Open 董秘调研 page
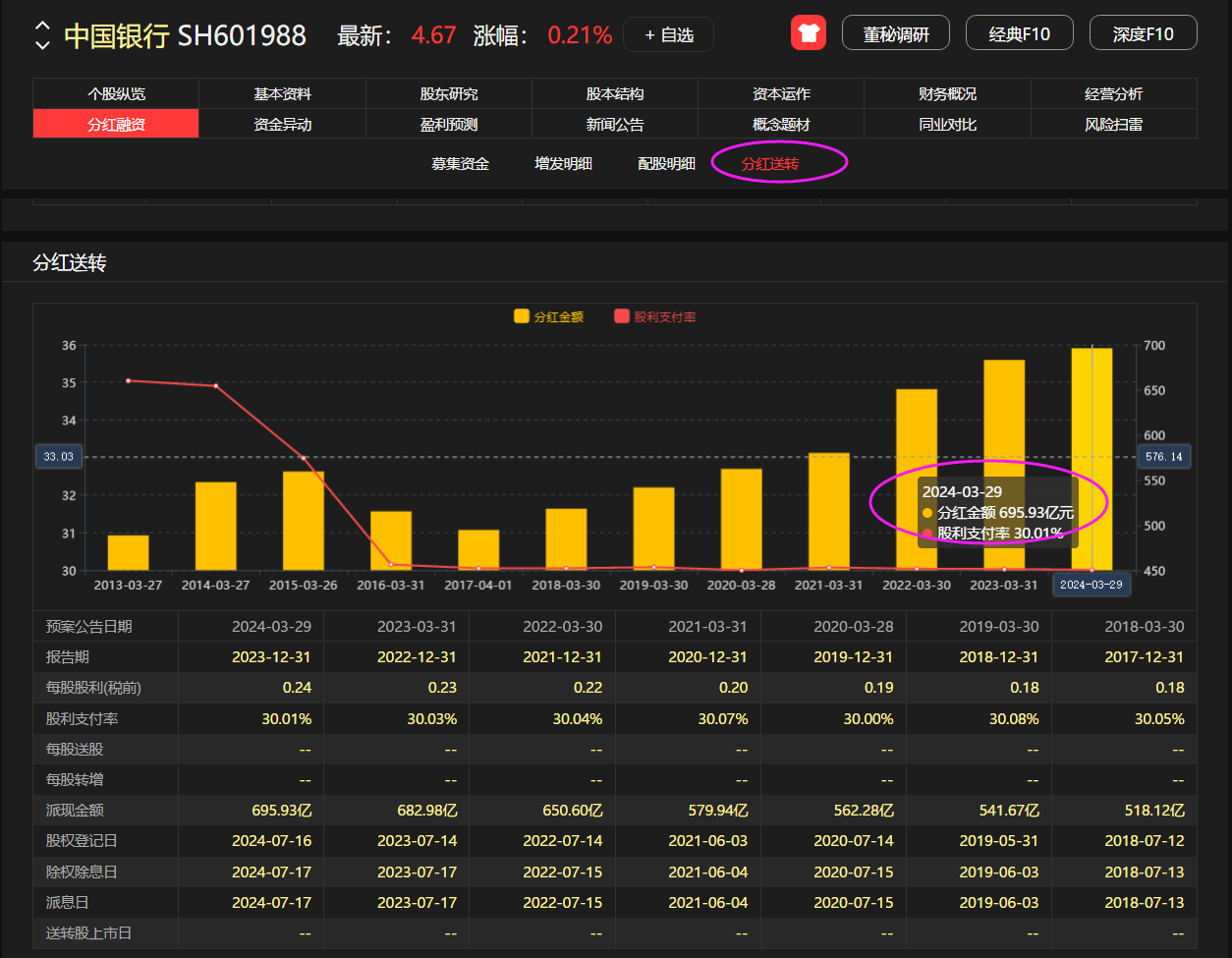This screenshot has width=1232, height=958. (x=895, y=33)
